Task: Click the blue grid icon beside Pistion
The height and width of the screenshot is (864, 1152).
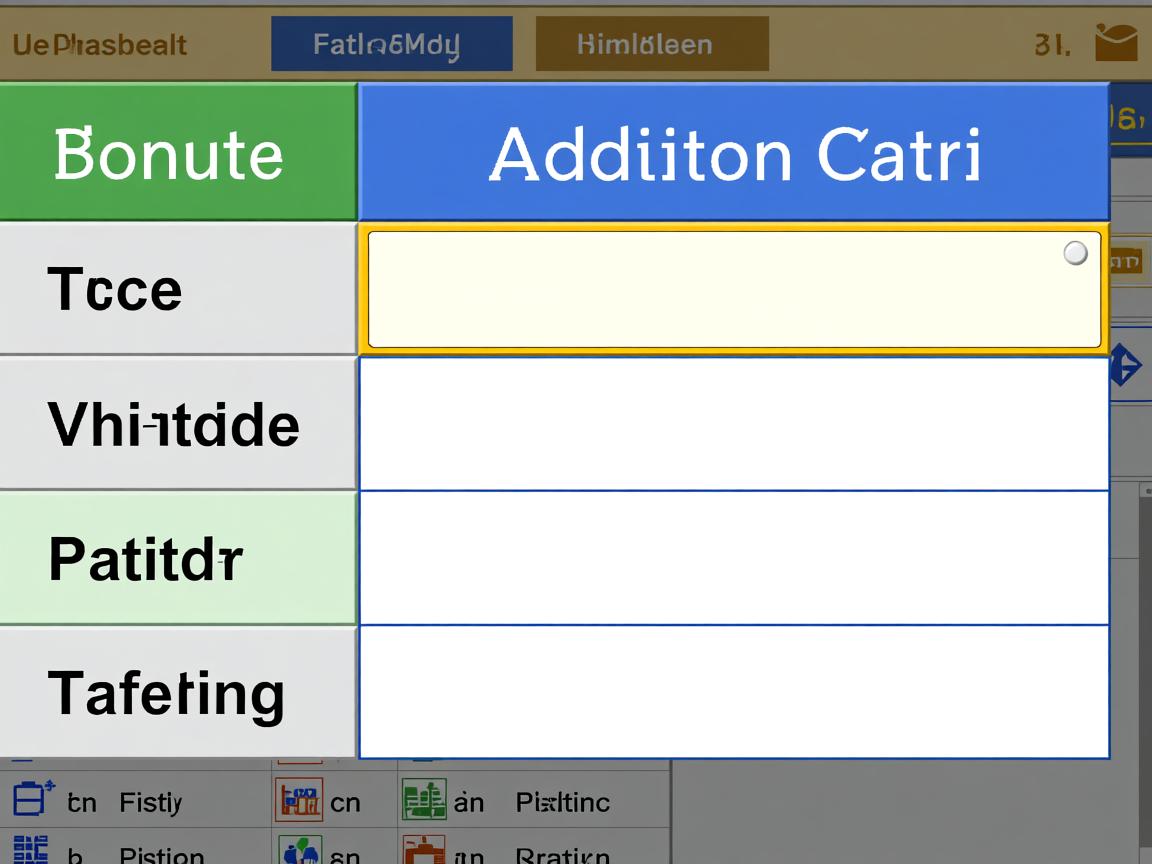Action: [31, 851]
